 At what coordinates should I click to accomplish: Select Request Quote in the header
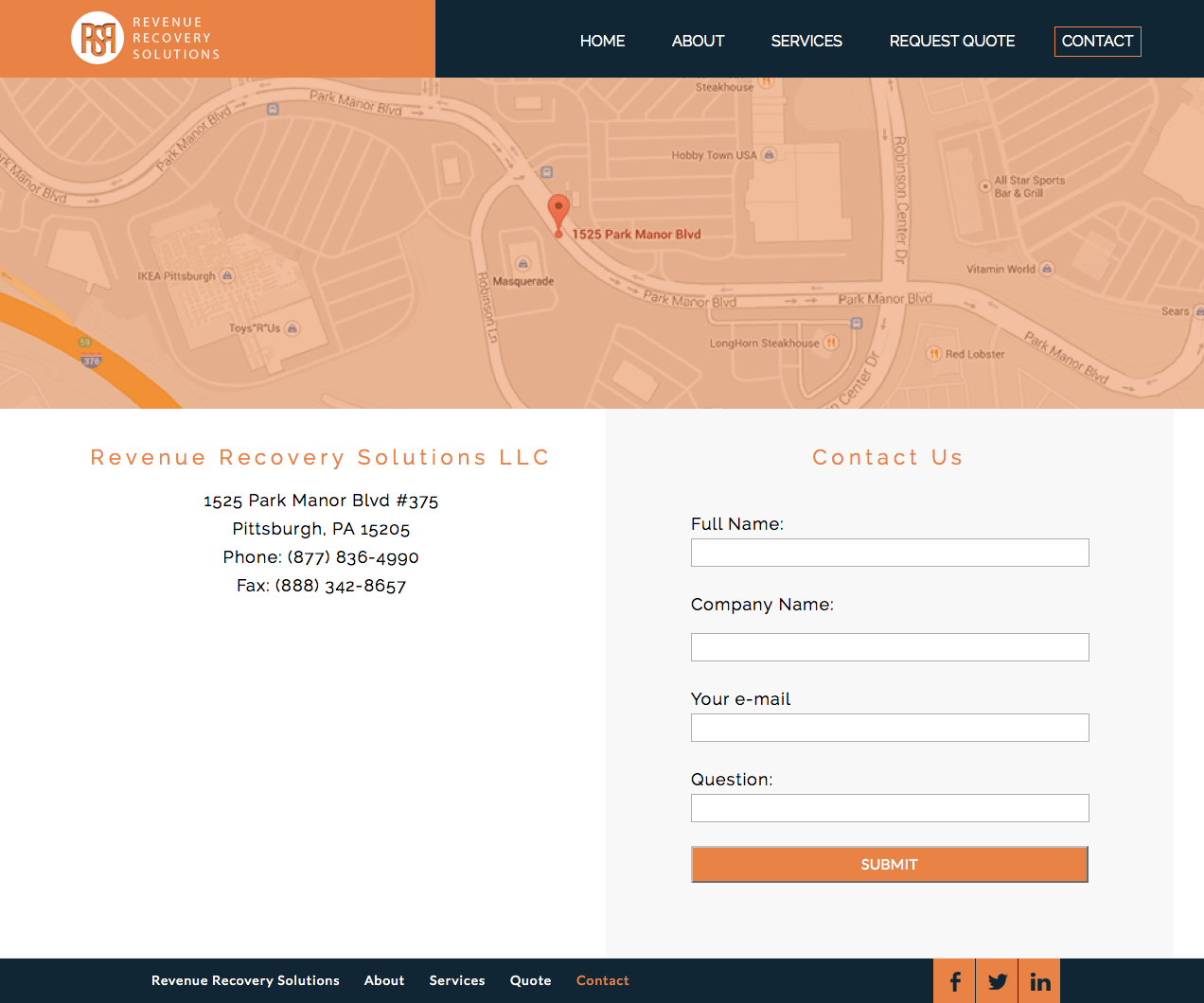[951, 42]
